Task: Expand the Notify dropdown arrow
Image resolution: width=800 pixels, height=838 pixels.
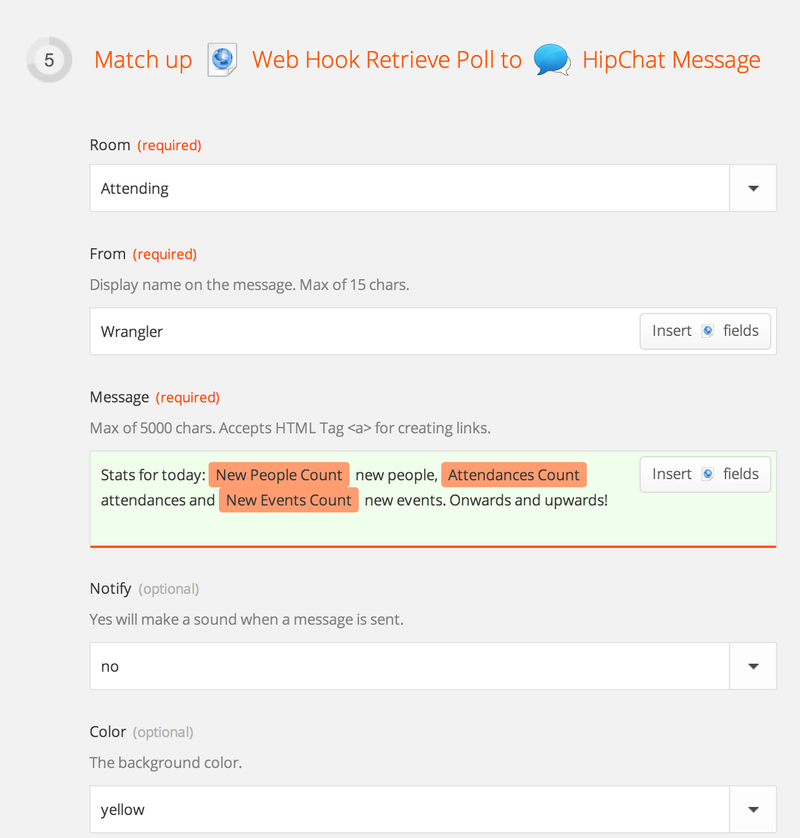Action: click(x=753, y=666)
